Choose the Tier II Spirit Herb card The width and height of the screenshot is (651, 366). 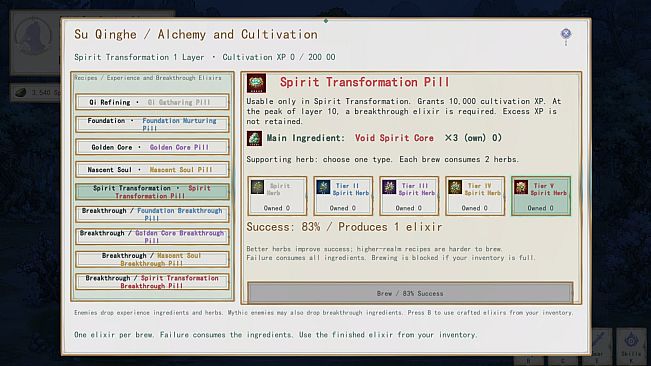pyautogui.click(x=343, y=196)
